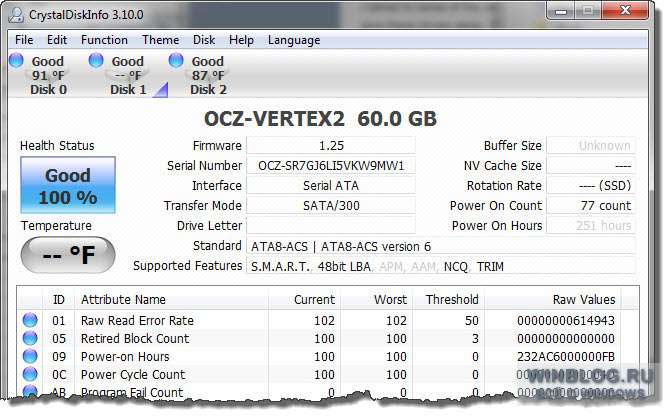Click the Transfer Mode field SATA/300

point(331,206)
